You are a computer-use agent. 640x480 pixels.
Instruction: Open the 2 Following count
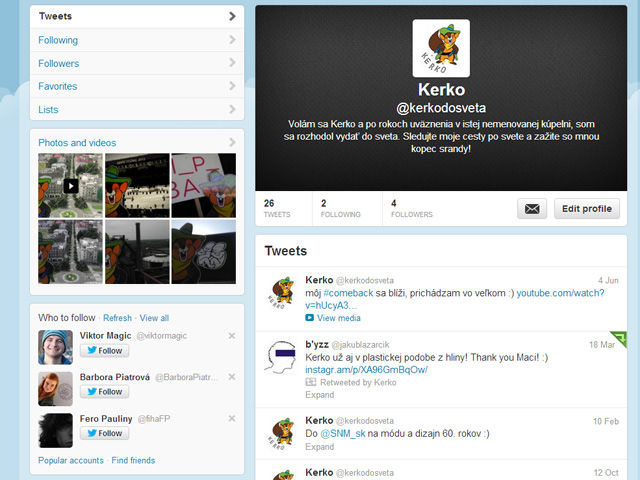point(340,208)
